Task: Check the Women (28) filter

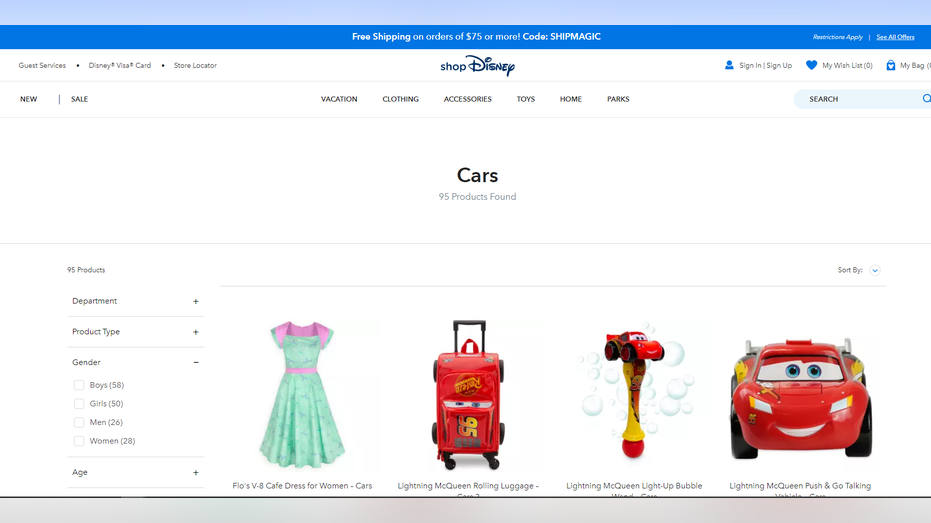Action: [x=78, y=441]
